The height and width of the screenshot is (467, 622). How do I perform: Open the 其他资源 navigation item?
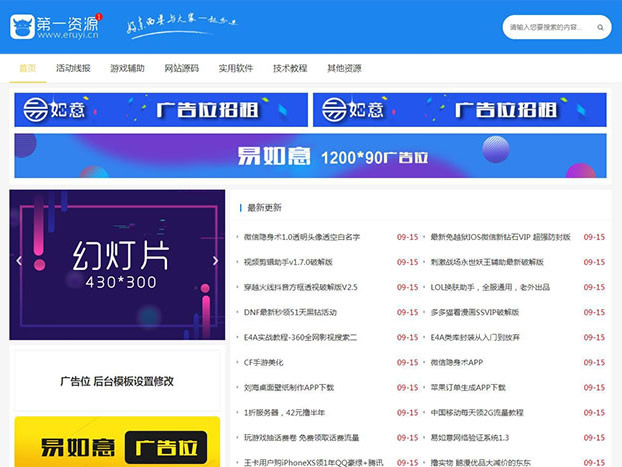pyautogui.click(x=344, y=68)
